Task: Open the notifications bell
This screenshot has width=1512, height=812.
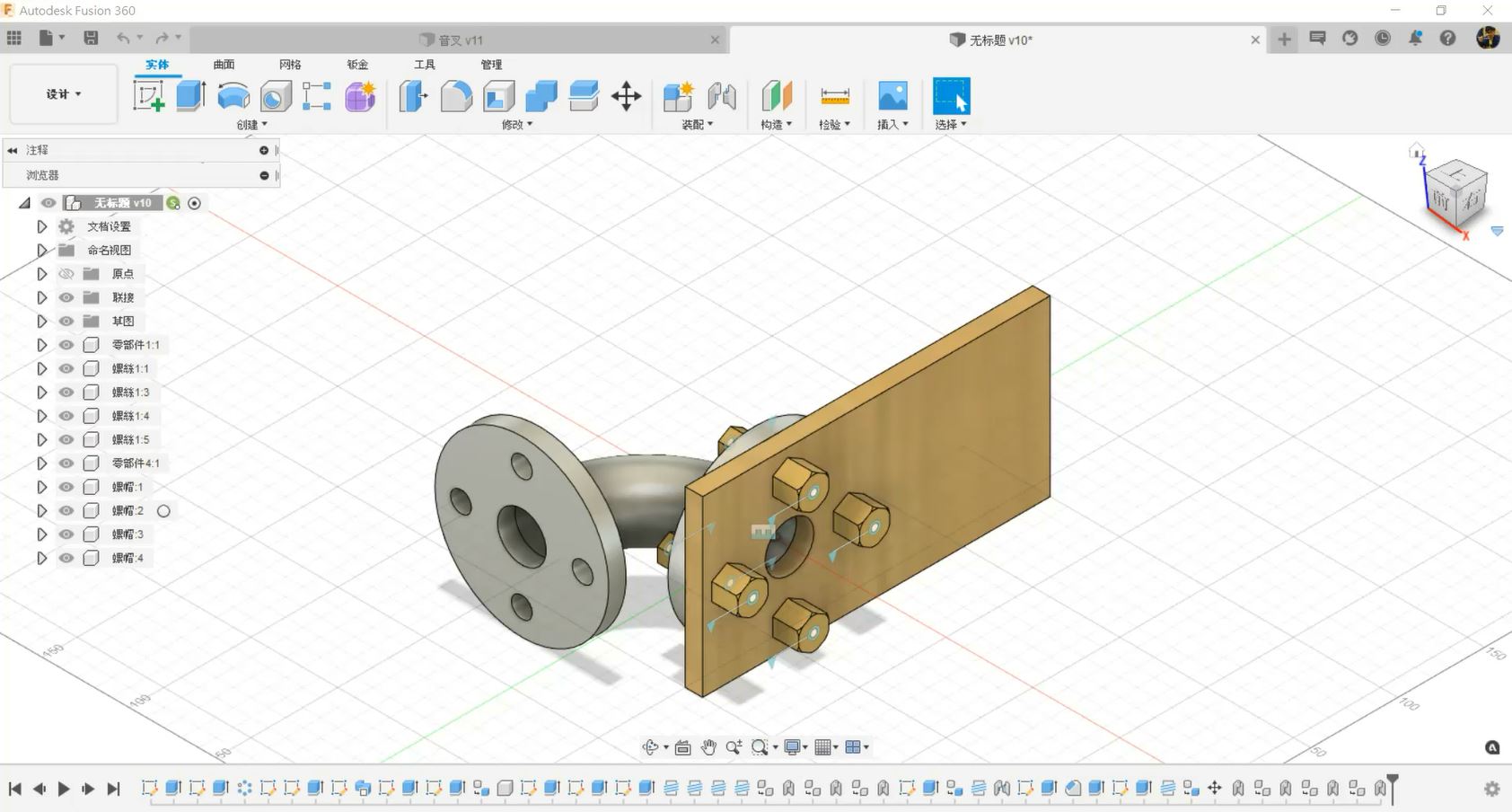Action: coord(1415,38)
